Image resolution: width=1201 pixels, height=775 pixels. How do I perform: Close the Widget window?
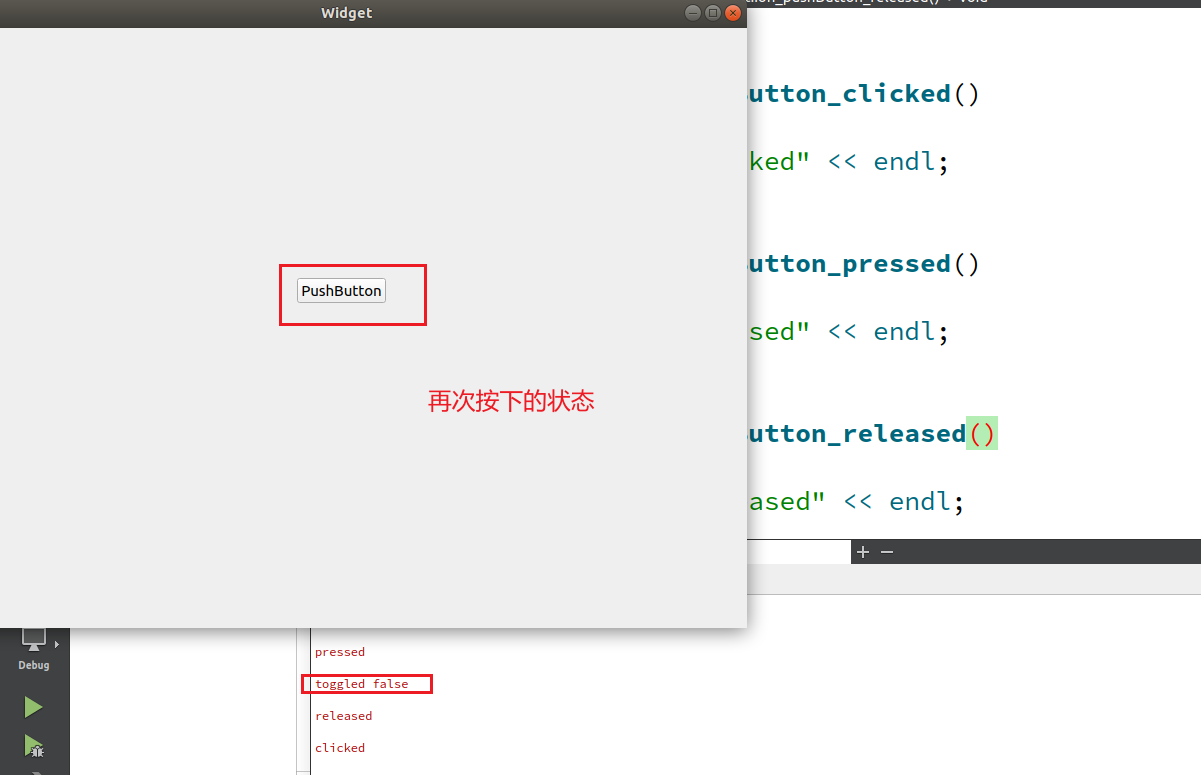[x=733, y=13]
